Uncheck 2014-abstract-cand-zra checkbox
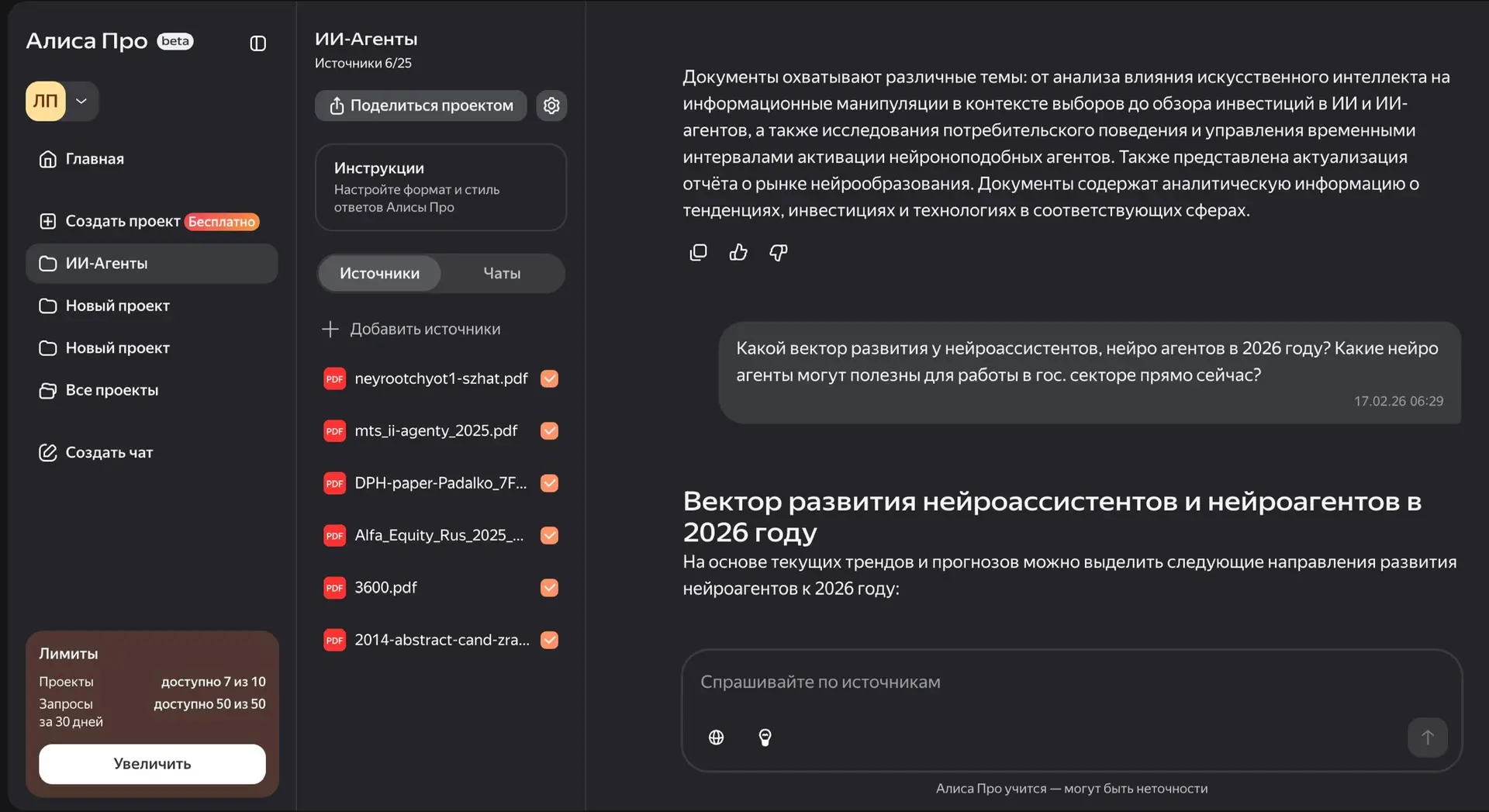1489x812 pixels. point(549,640)
